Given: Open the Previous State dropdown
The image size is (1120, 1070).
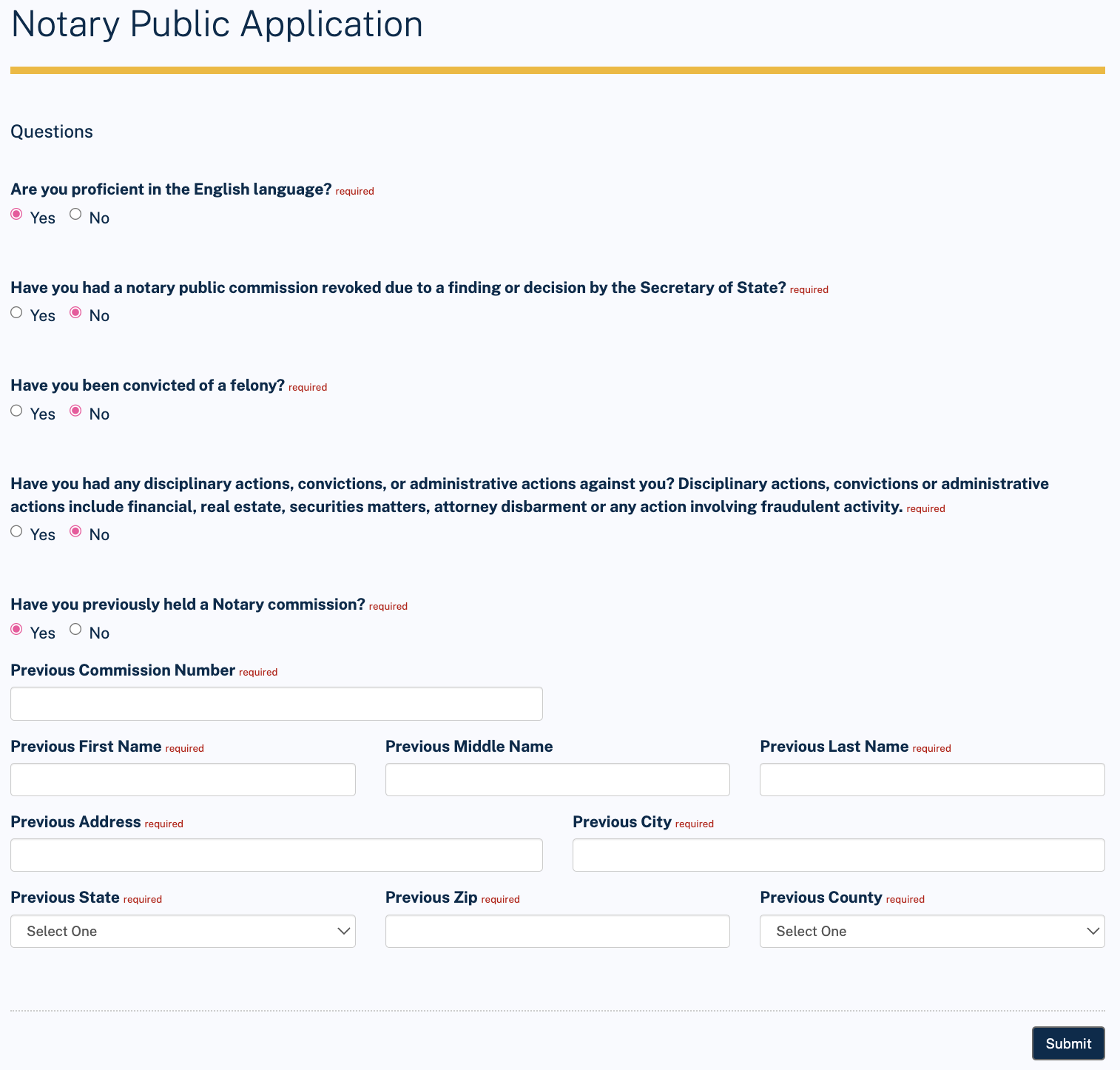Looking at the screenshot, I should (x=182, y=931).
